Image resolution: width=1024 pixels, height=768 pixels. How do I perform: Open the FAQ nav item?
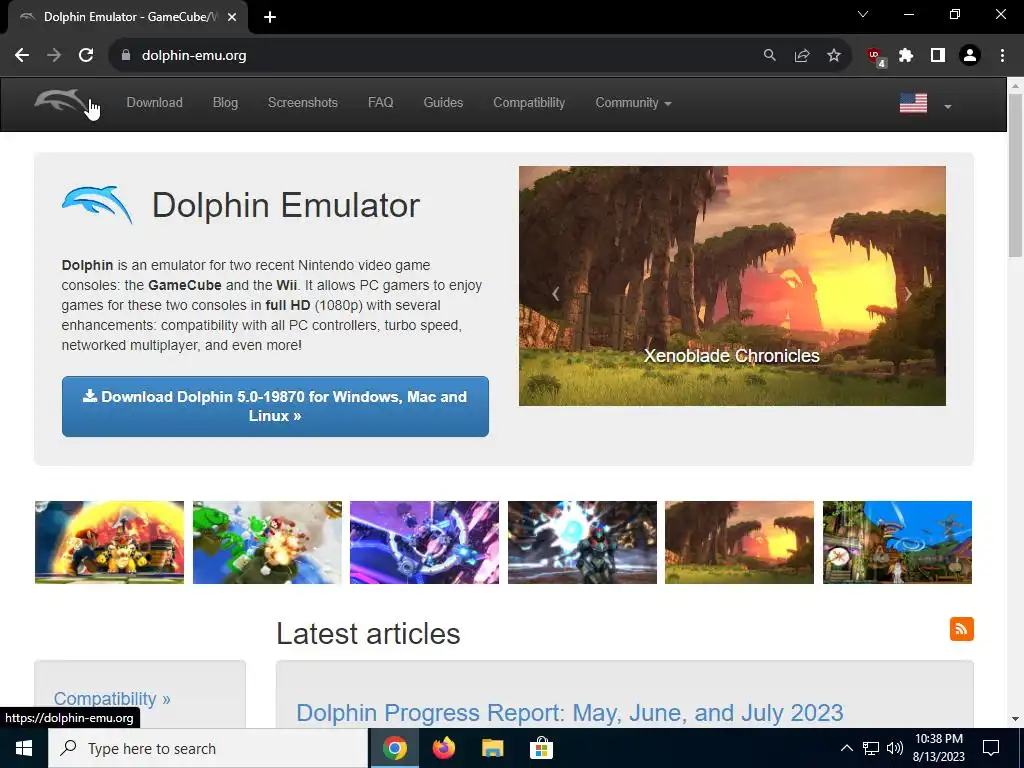tap(381, 103)
